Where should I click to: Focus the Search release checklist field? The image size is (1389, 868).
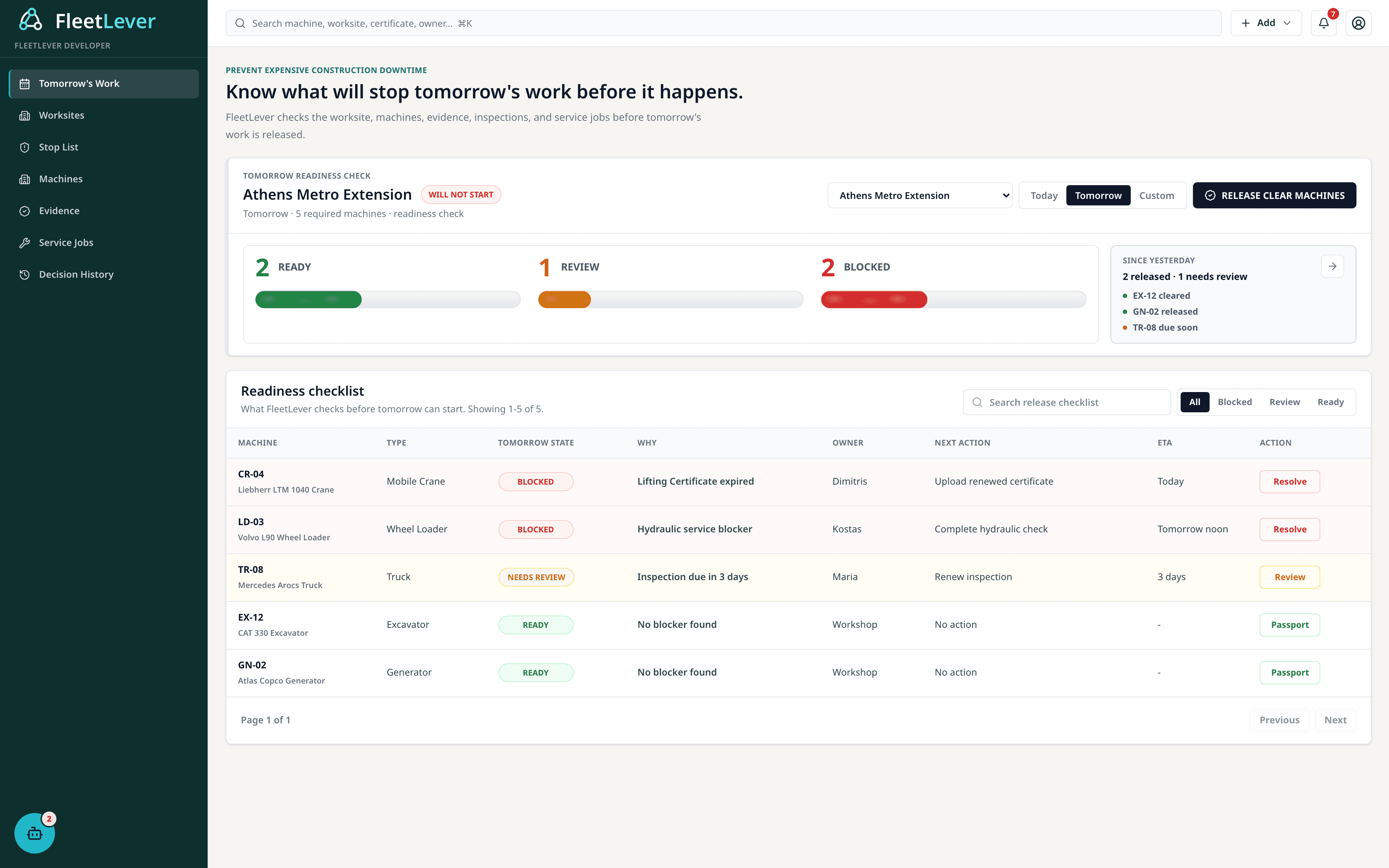[x=1066, y=403]
